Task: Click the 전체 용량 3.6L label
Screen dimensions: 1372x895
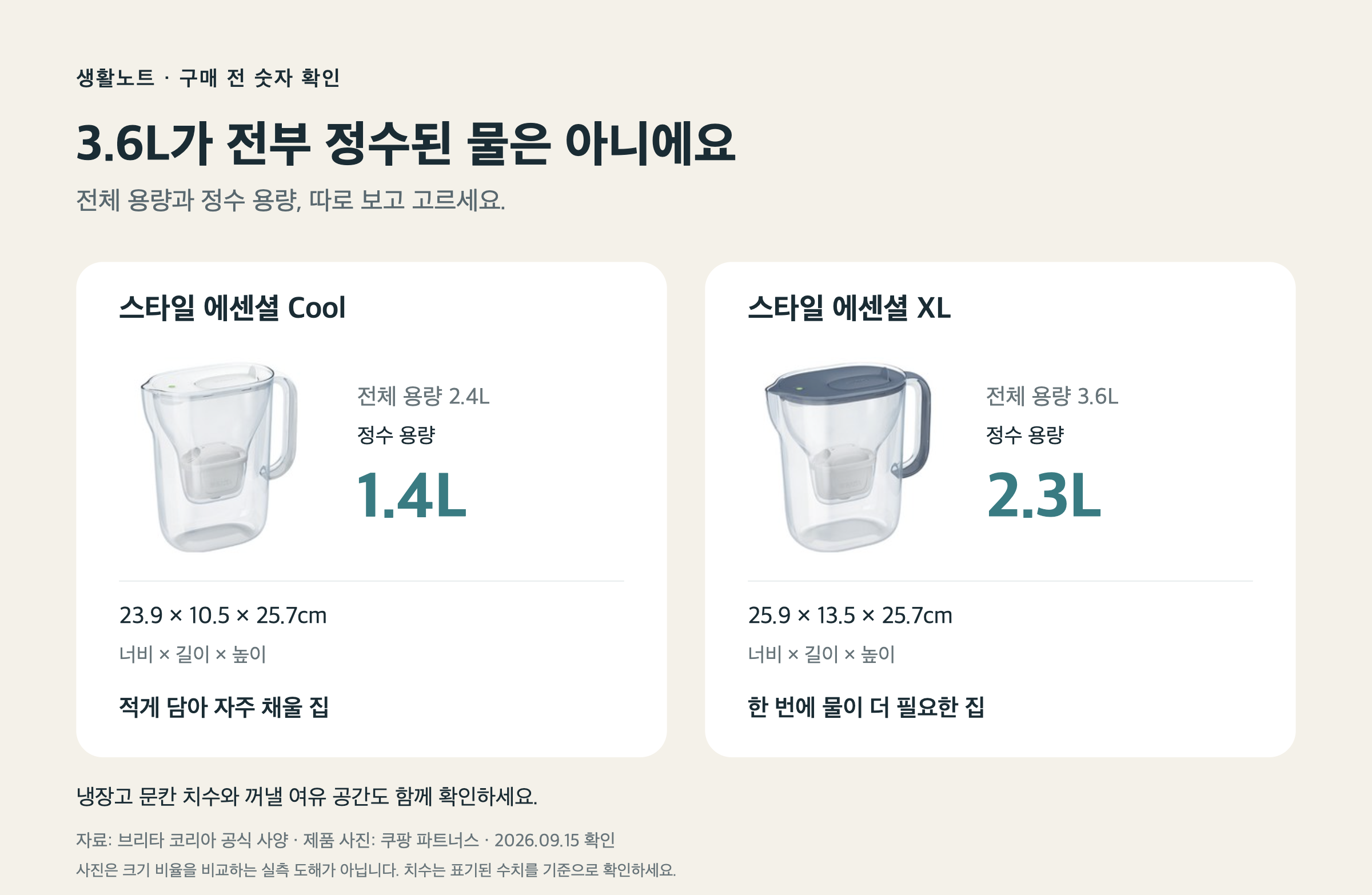Action: [x=1052, y=397]
